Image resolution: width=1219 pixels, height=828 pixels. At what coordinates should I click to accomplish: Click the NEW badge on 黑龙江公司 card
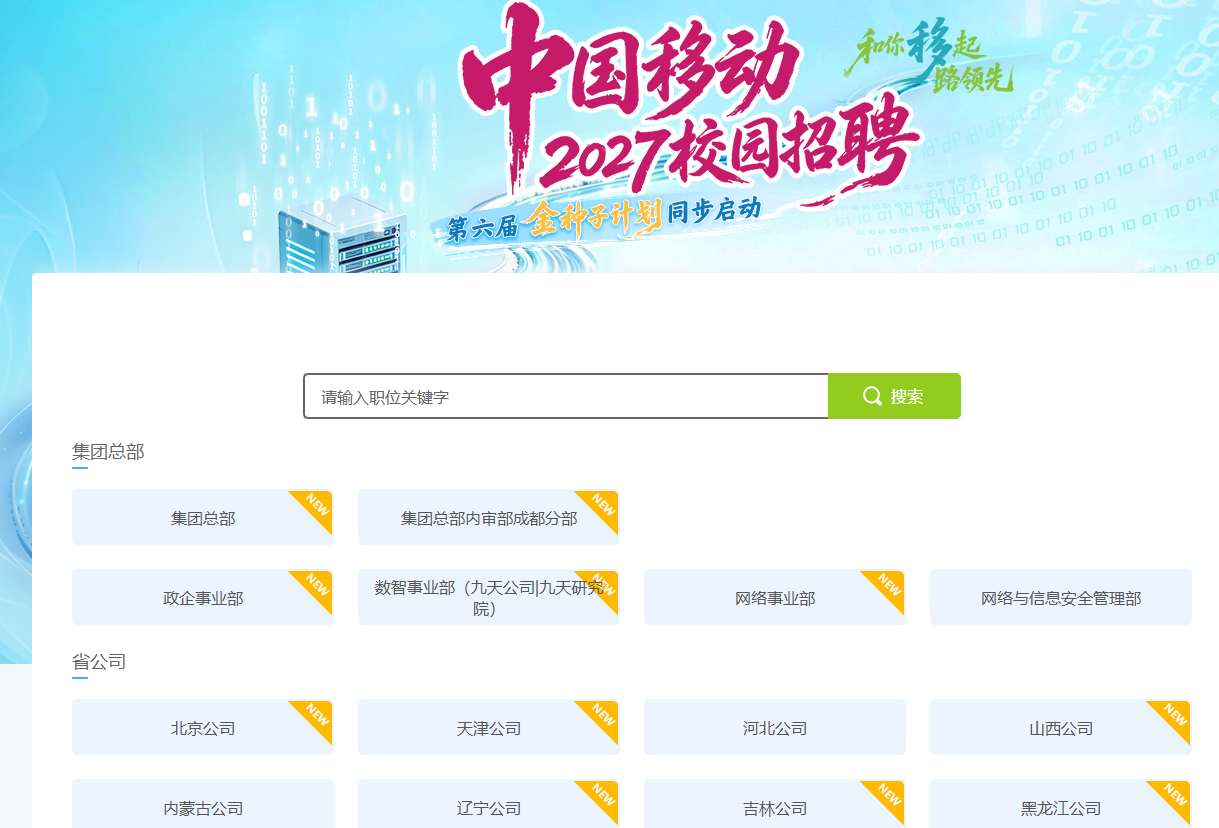[1174, 796]
